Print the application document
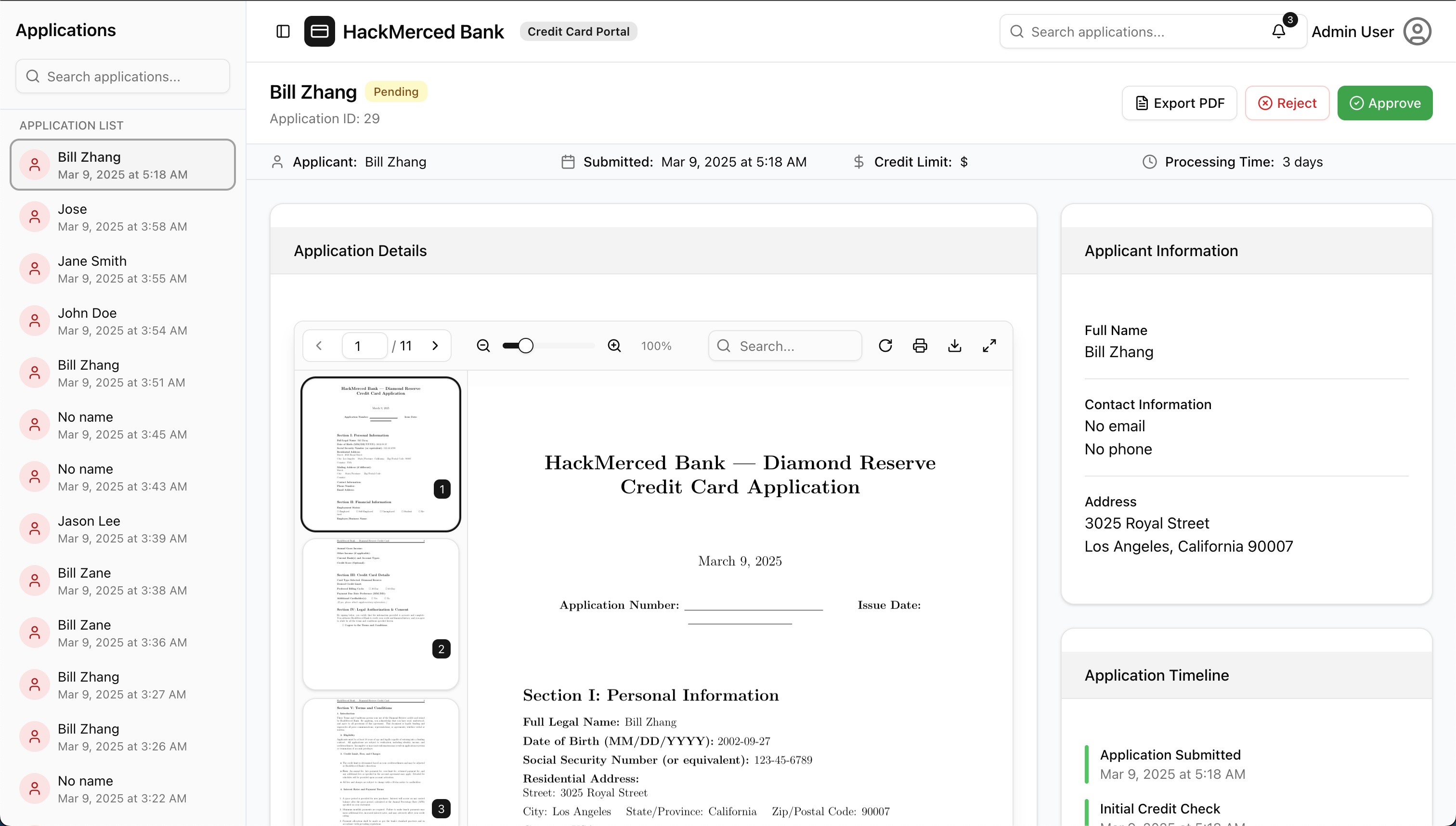The width and height of the screenshot is (1456, 826). [920, 346]
